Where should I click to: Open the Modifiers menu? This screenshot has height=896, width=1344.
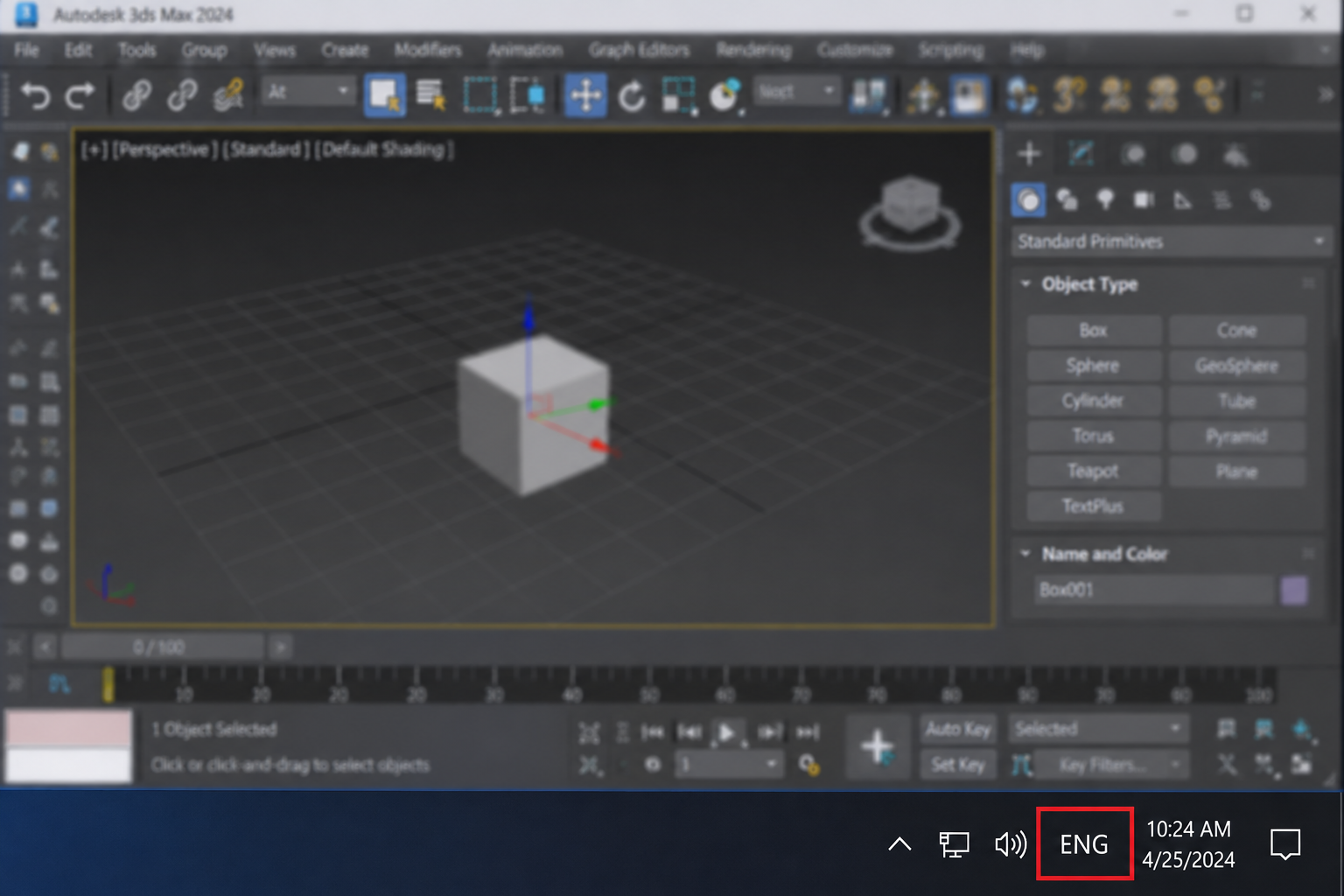click(x=428, y=50)
